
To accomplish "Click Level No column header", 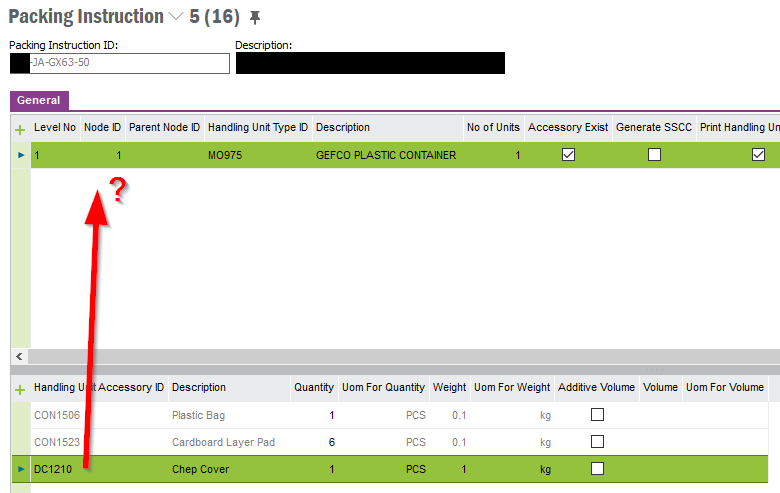I will [x=55, y=127].
